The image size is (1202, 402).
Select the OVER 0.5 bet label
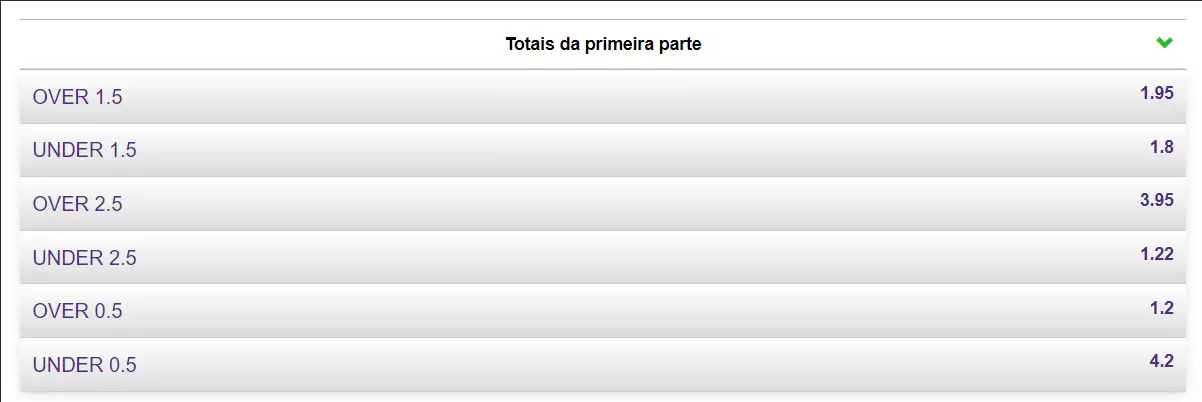point(78,311)
